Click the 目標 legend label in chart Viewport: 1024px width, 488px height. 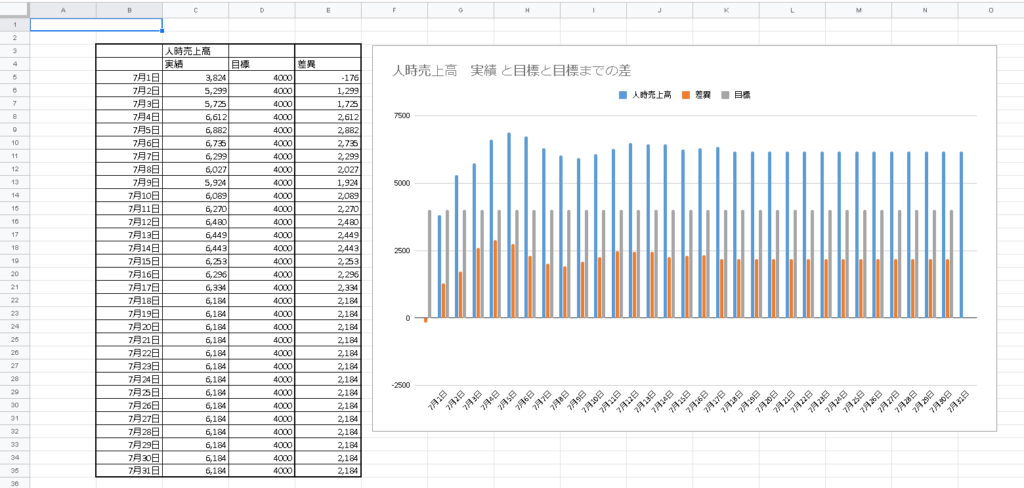tap(742, 95)
